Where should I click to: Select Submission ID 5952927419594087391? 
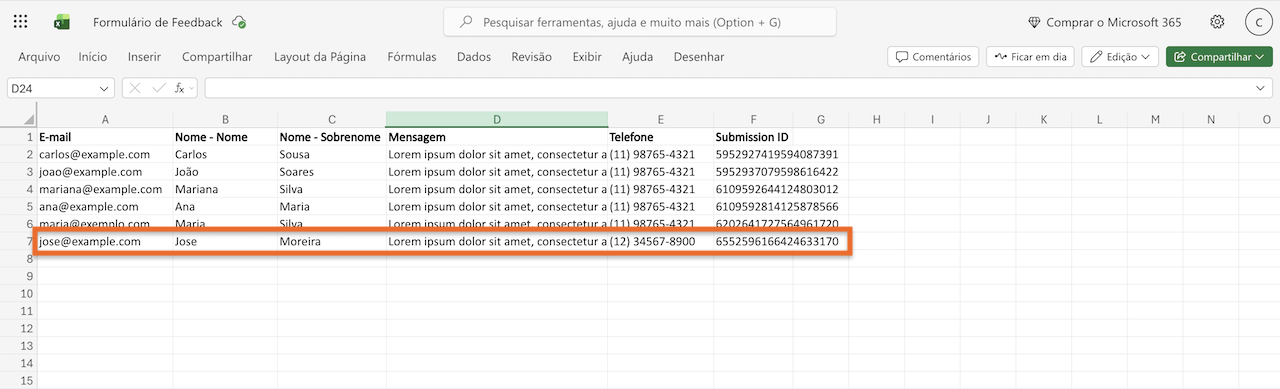pyautogui.click(x=777, y=155)
